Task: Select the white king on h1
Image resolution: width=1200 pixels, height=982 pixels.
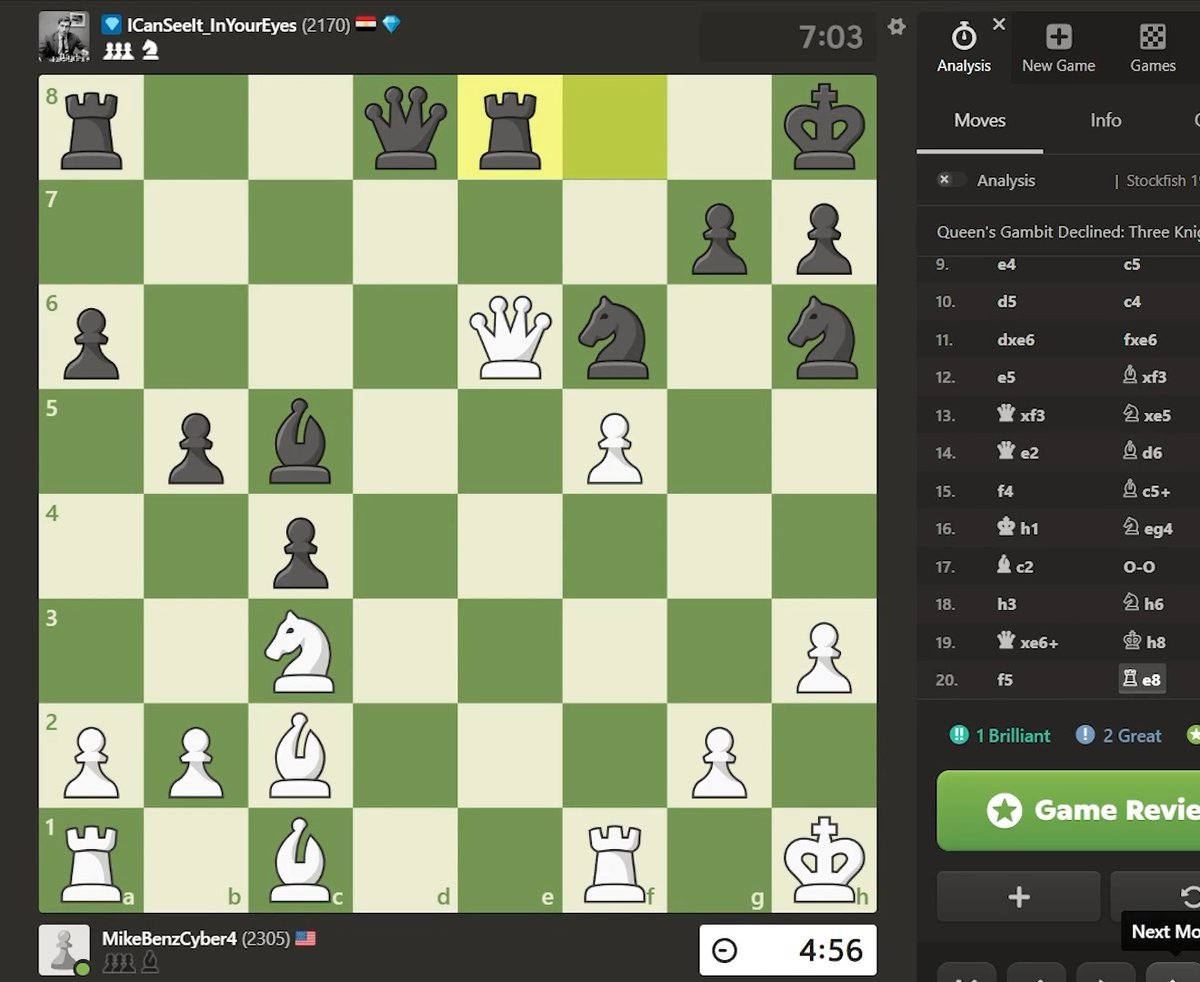Action: [x=824, y=860]
